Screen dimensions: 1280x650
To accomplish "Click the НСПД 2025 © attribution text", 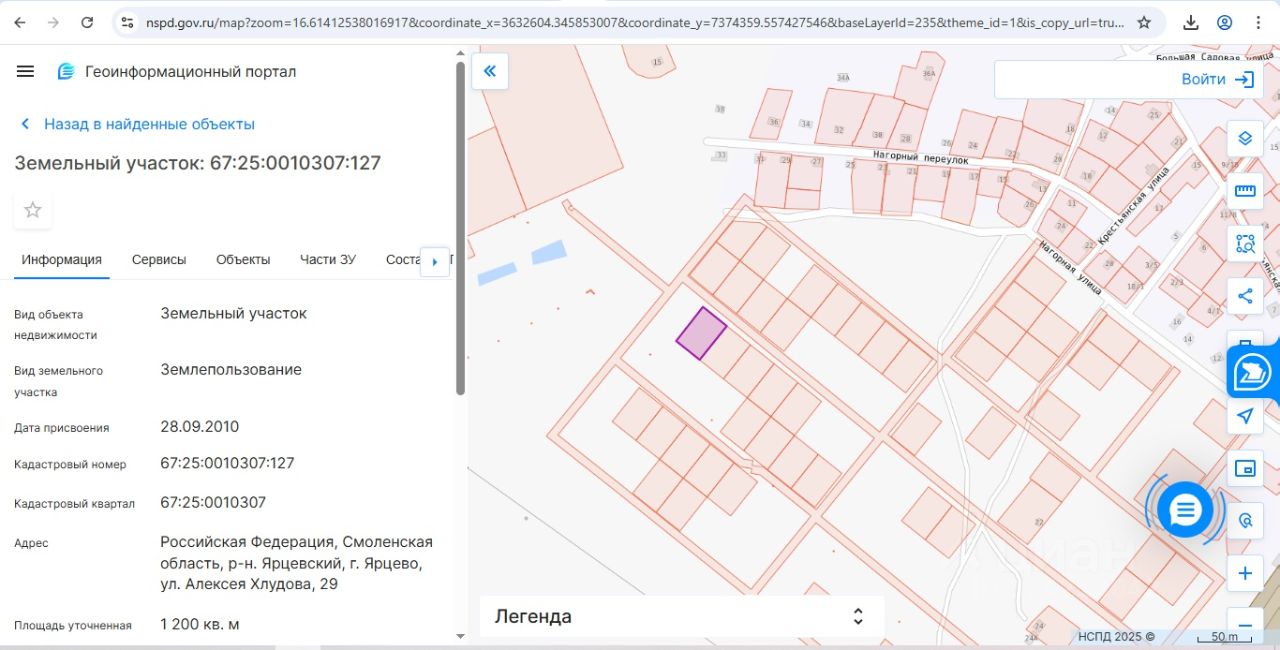I will pos(1116,636).
